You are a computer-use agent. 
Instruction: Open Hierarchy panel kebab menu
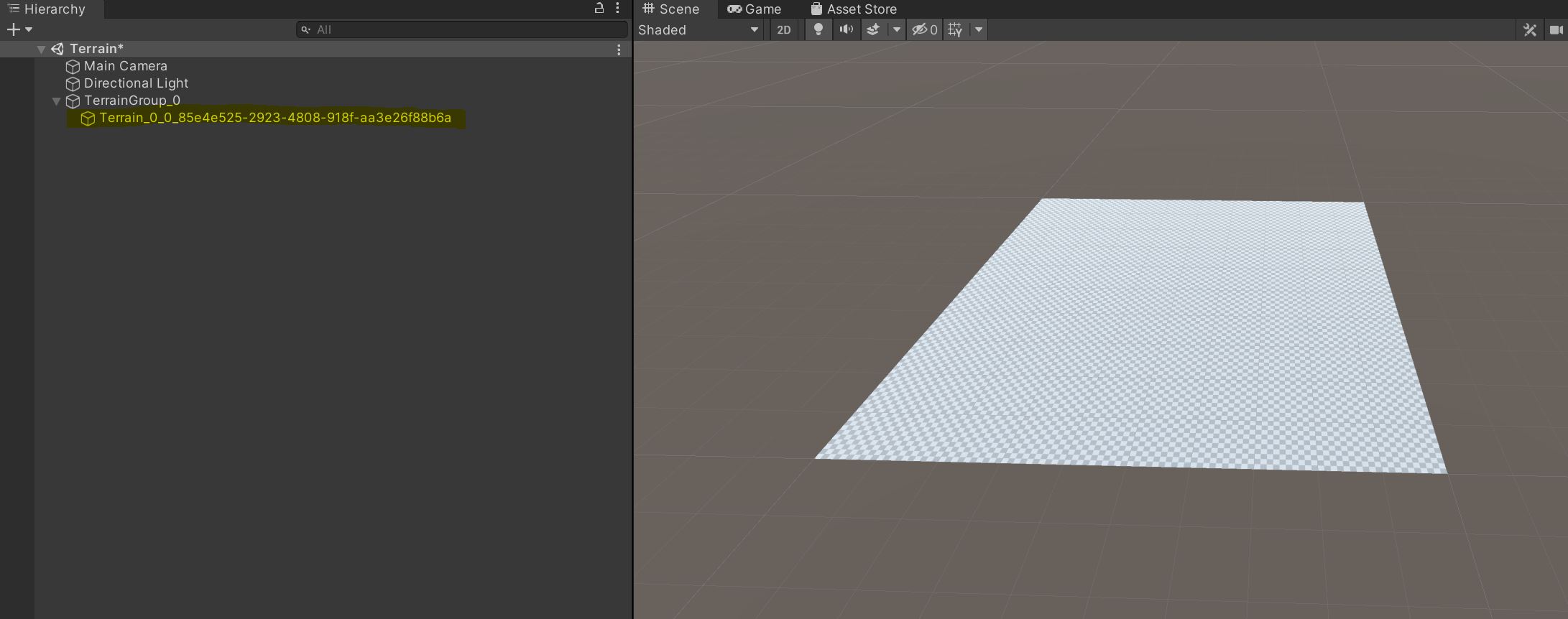pyautogui.click(x=617, y=9)
